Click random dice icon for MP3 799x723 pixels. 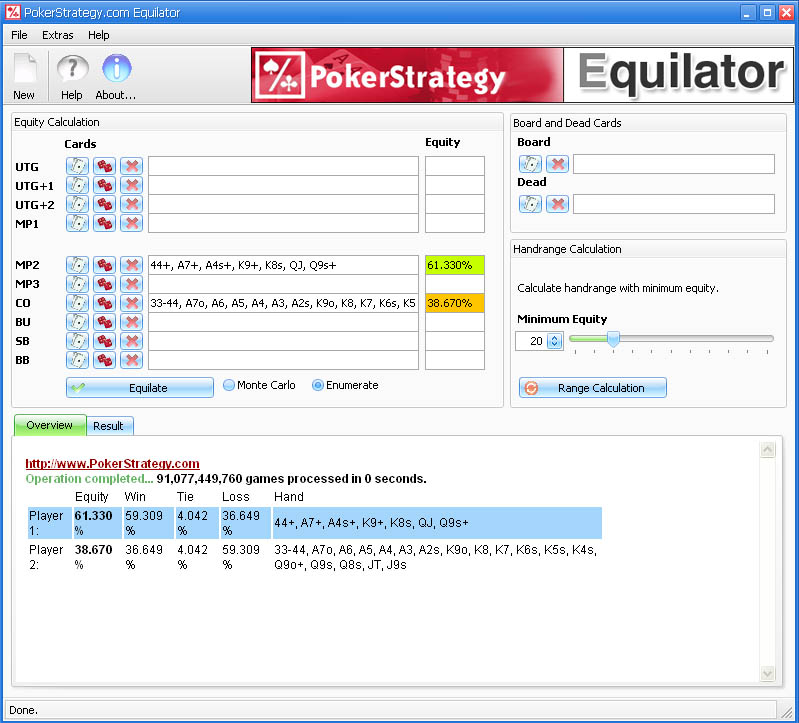(104, 284)
